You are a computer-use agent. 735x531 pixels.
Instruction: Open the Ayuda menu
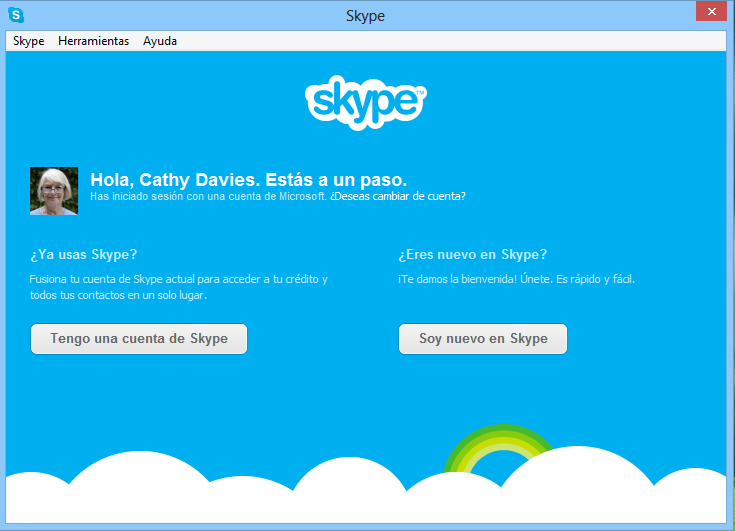[x=160, y=41]
